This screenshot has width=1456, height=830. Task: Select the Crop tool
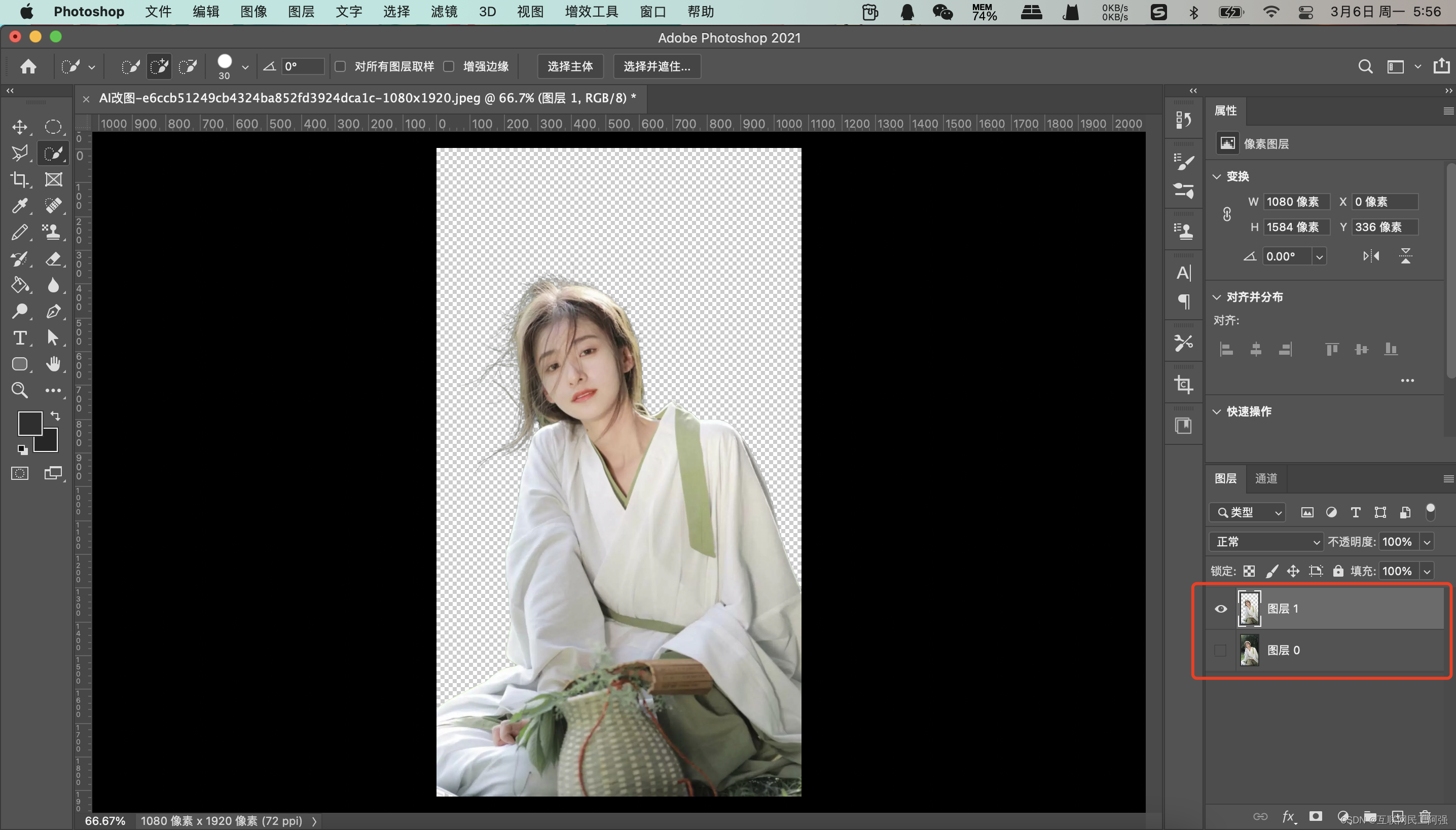20,179
